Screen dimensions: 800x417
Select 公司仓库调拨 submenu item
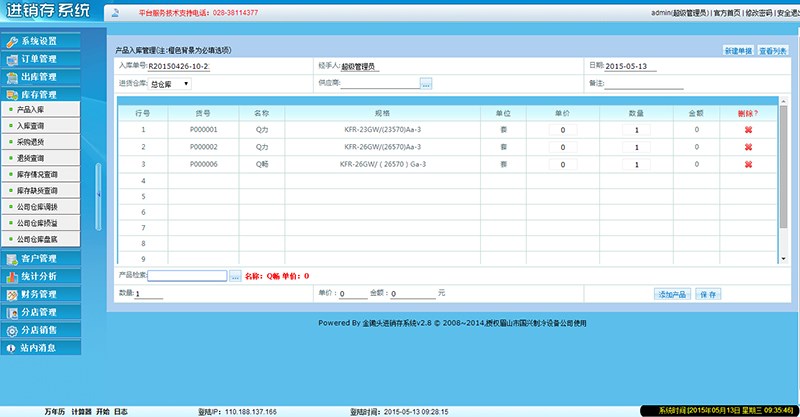40,207
